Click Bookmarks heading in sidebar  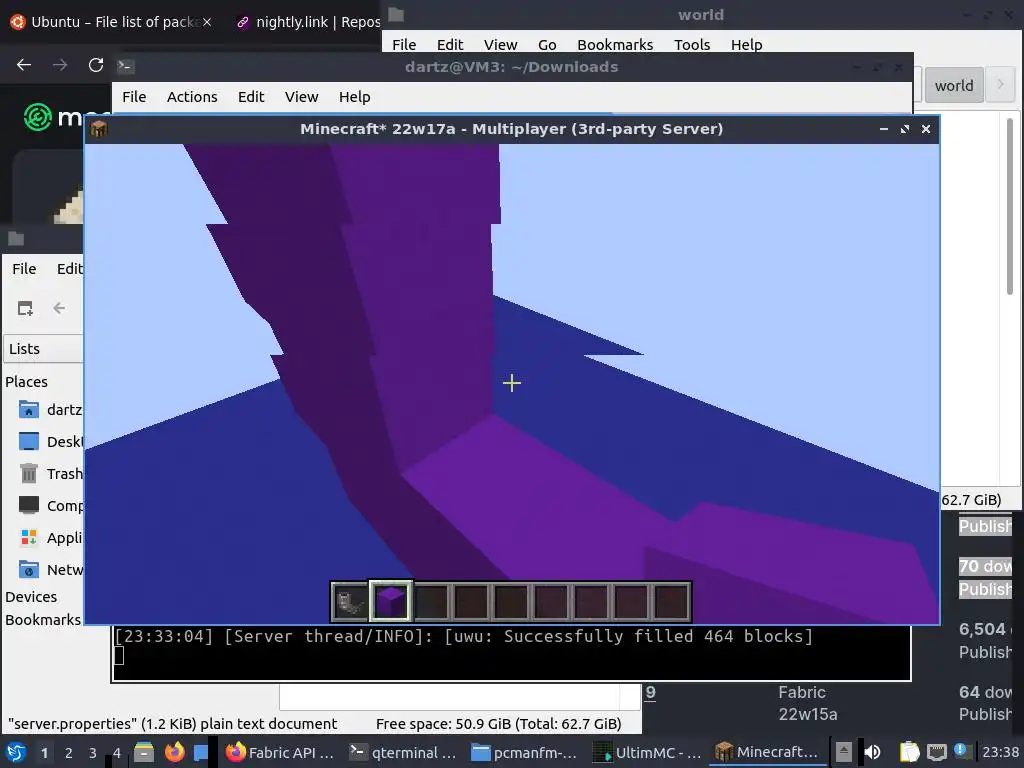coord(43,620)
